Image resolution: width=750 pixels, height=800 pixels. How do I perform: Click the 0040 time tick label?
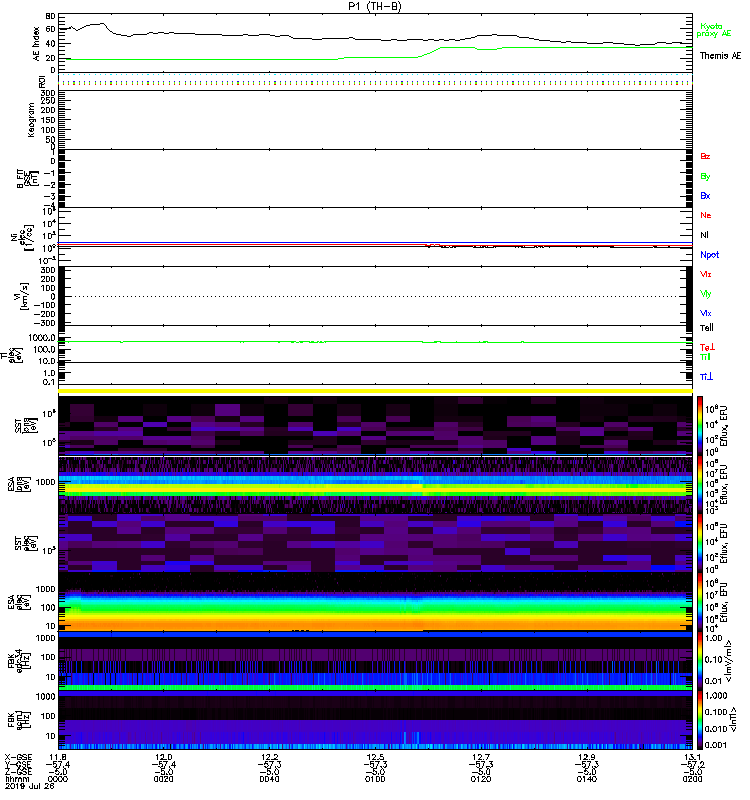(269, 779)
